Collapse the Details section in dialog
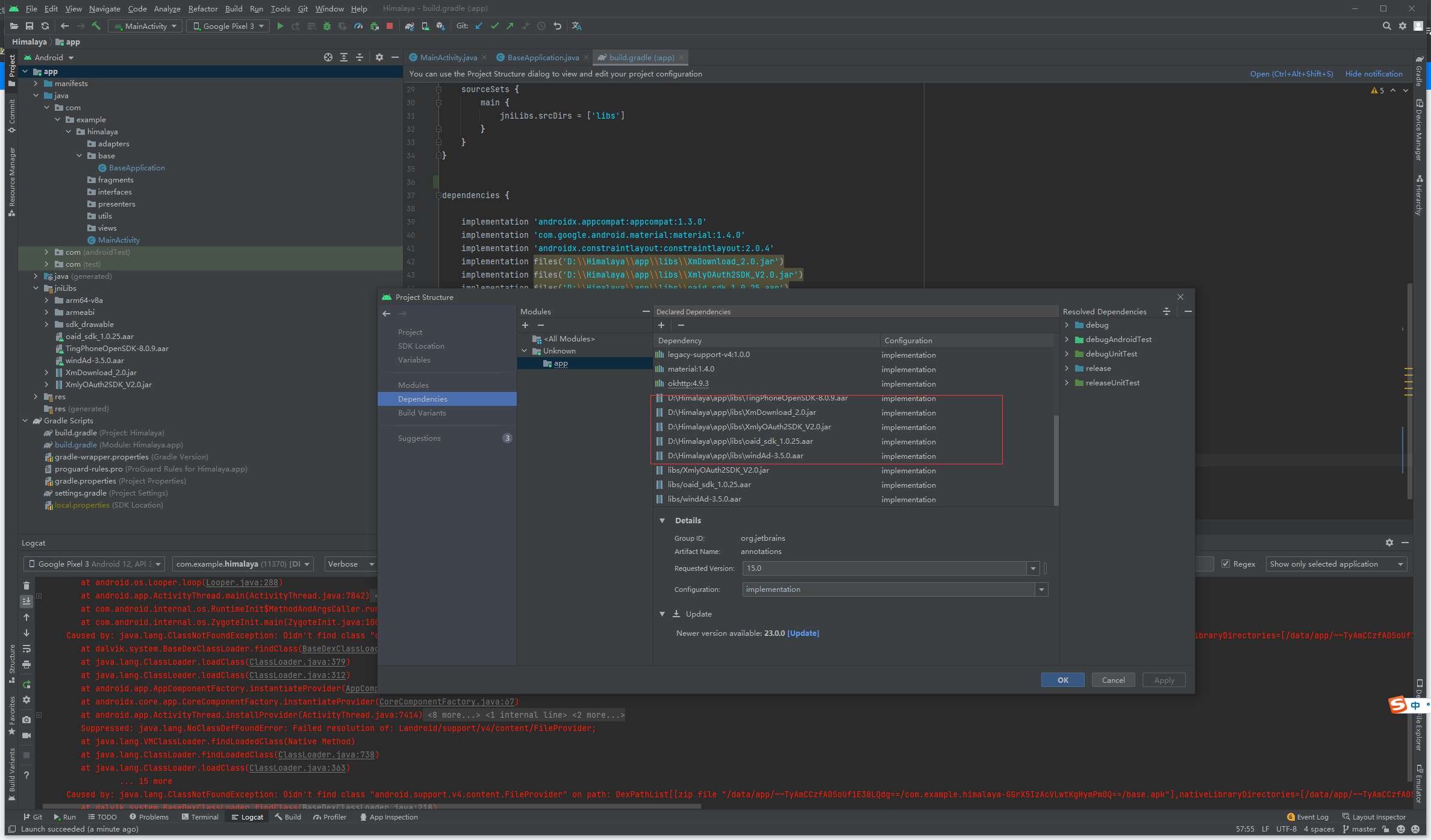The width and height of the screenshot is (1431, 840). pos(662,520)
